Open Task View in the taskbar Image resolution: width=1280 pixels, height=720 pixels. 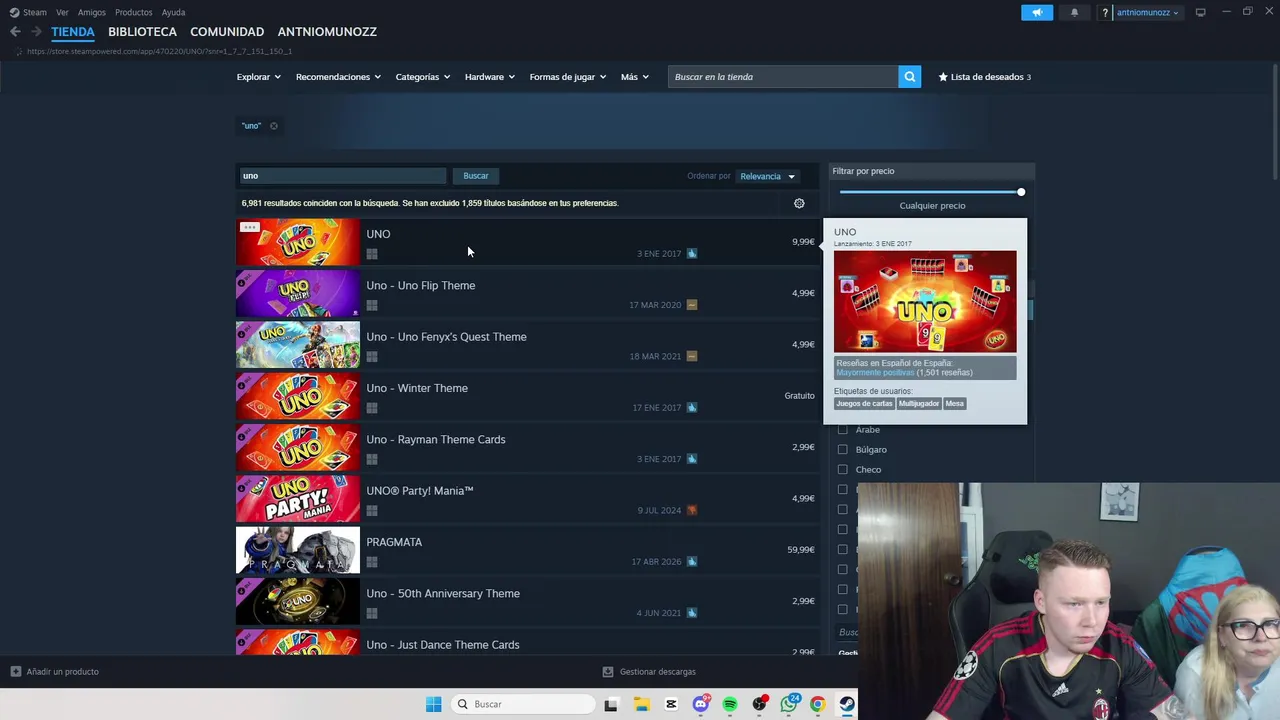(611, 704)
